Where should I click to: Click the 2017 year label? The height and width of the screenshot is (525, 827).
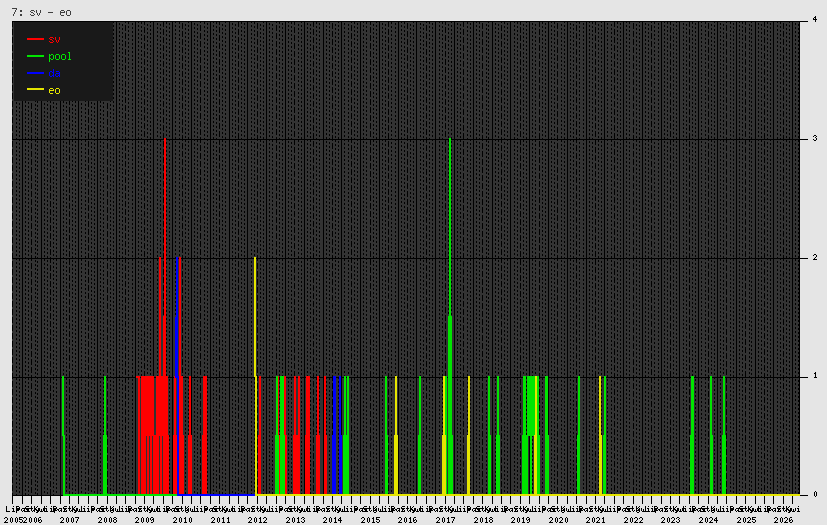pos(446,520)
